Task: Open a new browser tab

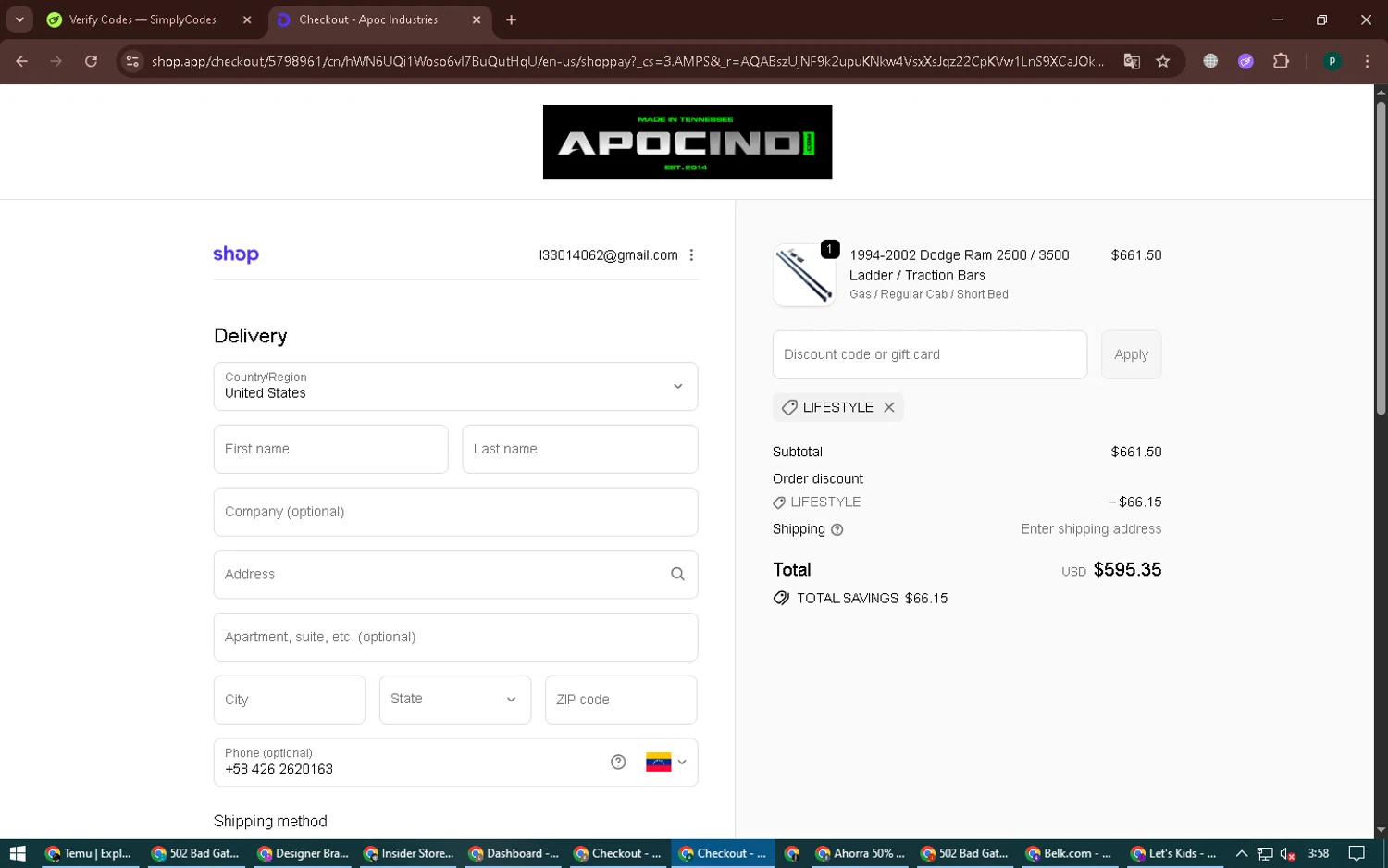Action: [511, 19]
